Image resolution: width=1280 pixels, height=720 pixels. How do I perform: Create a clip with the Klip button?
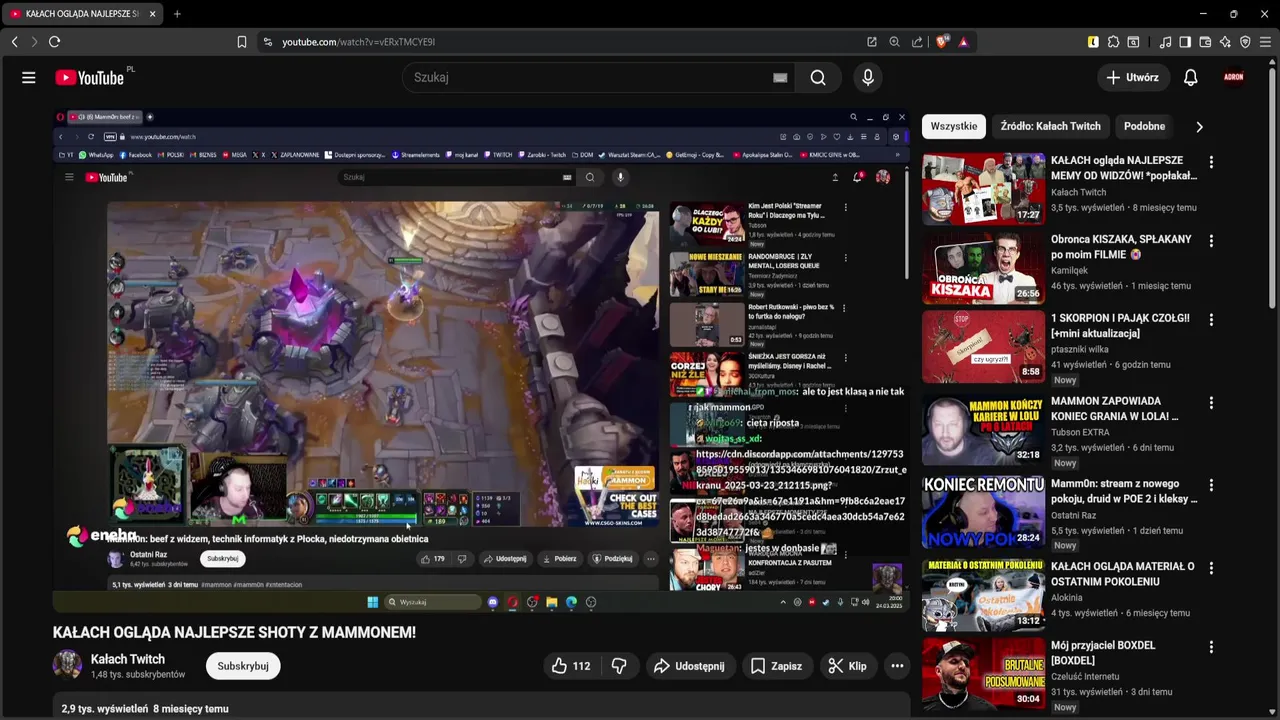point(848,666)
